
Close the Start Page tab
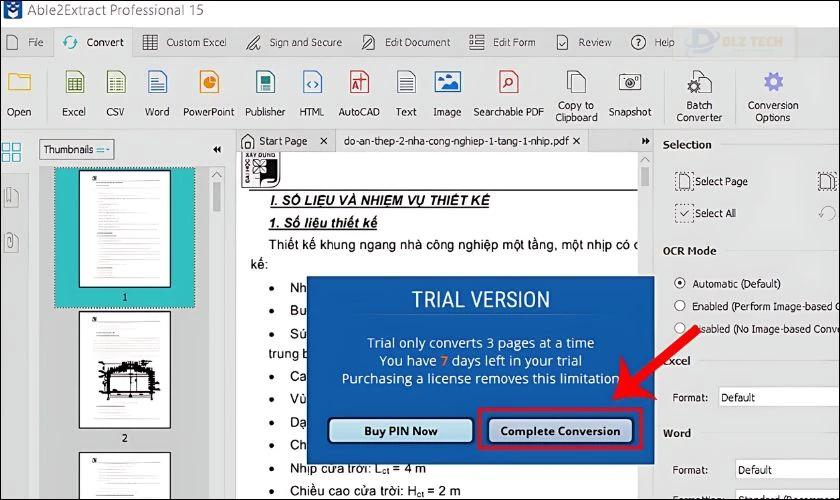324,141
